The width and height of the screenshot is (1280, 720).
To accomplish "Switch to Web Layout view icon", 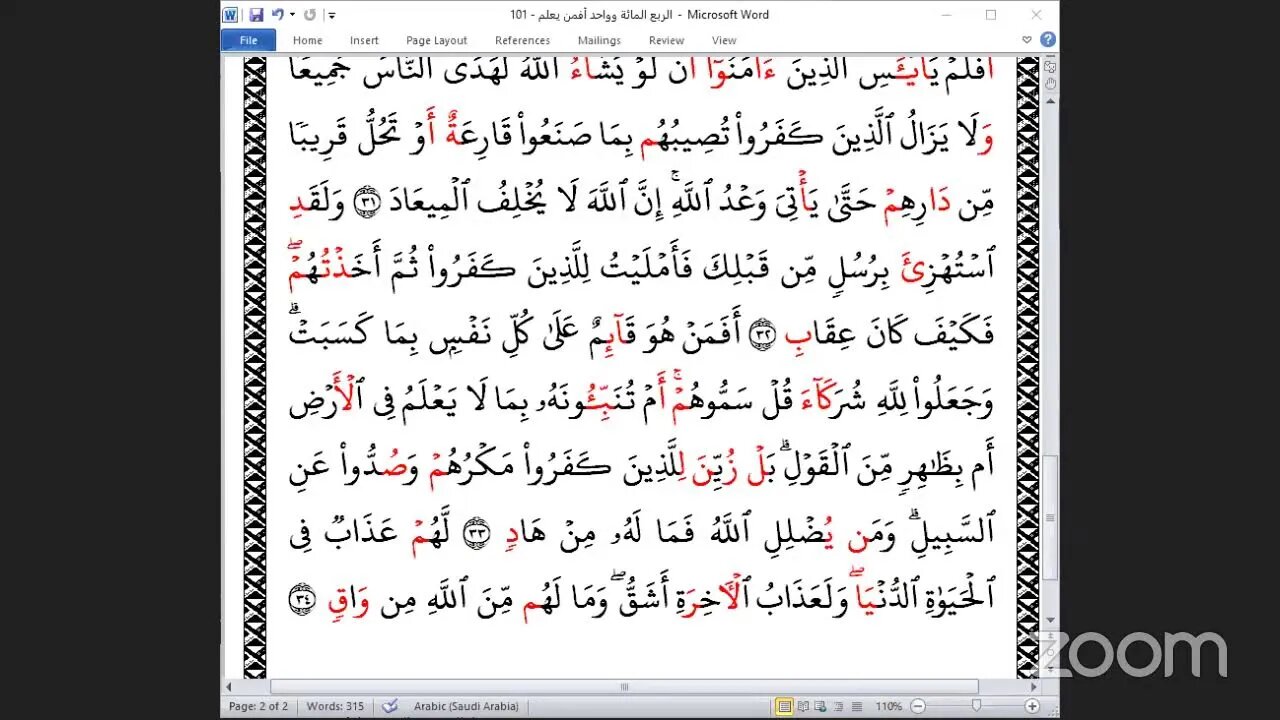I will (x=821, y=706).
